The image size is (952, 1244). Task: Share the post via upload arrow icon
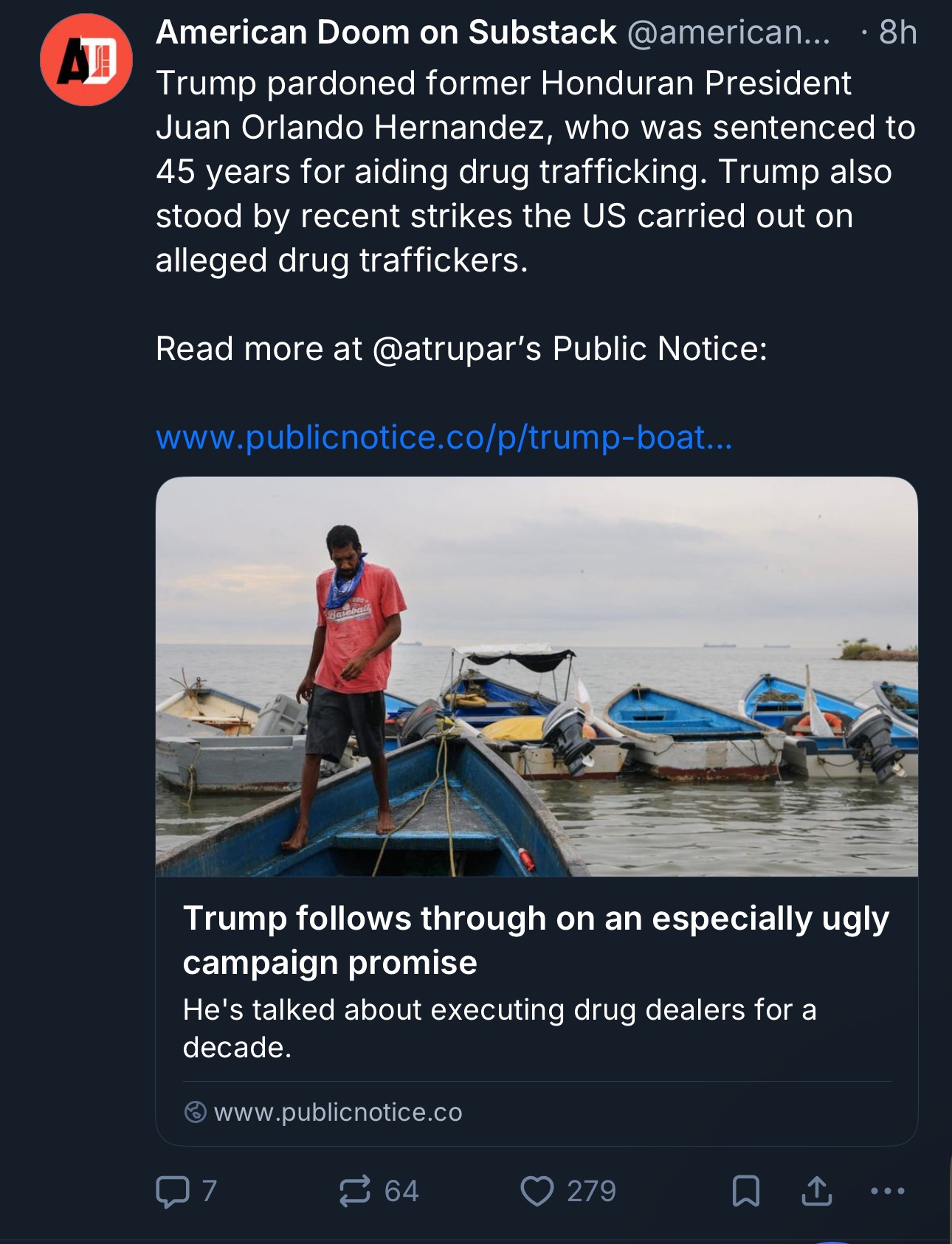(816, 1191)
